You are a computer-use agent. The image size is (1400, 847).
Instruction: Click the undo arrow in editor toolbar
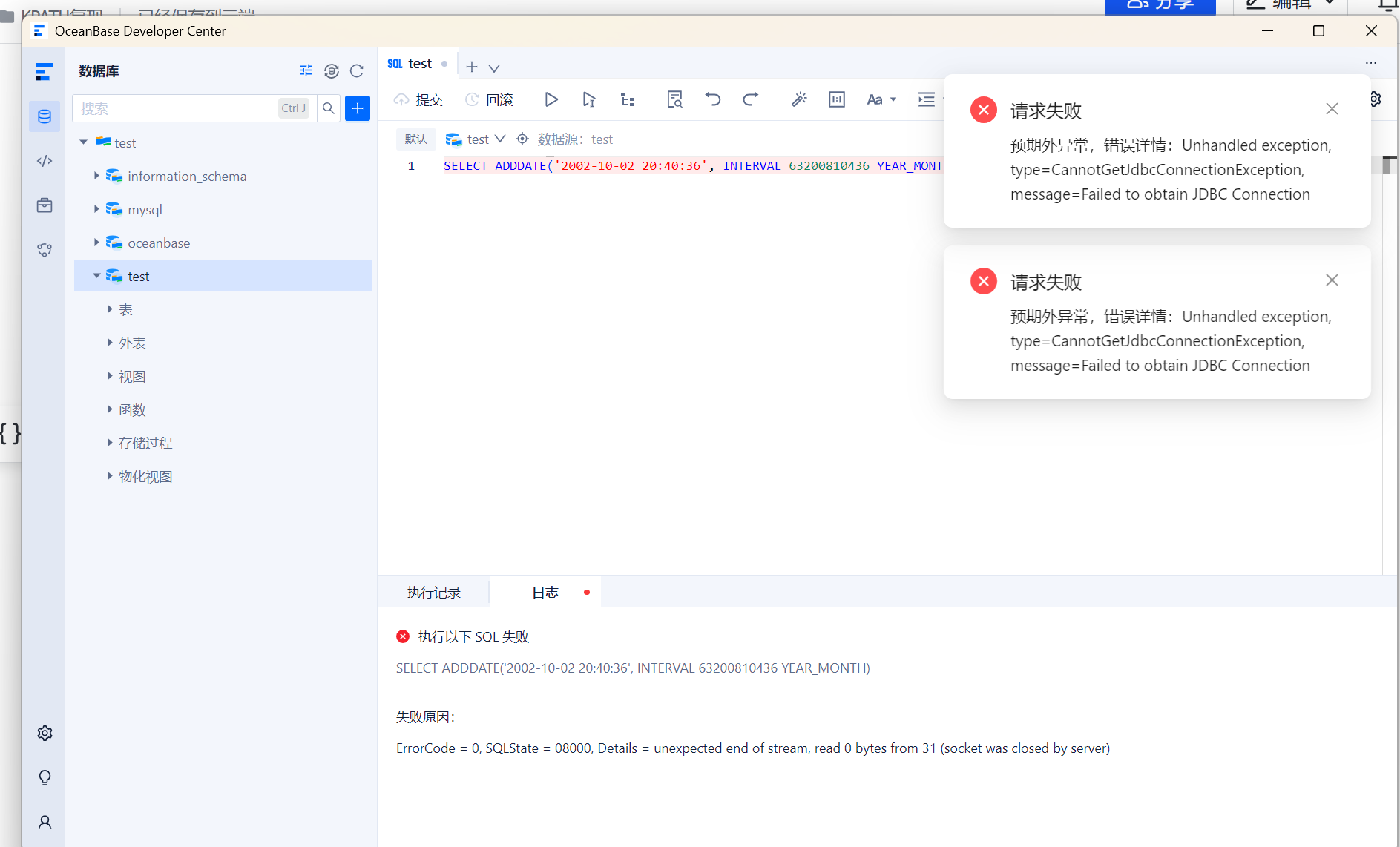pyautogui.click(x=712, y=99)
